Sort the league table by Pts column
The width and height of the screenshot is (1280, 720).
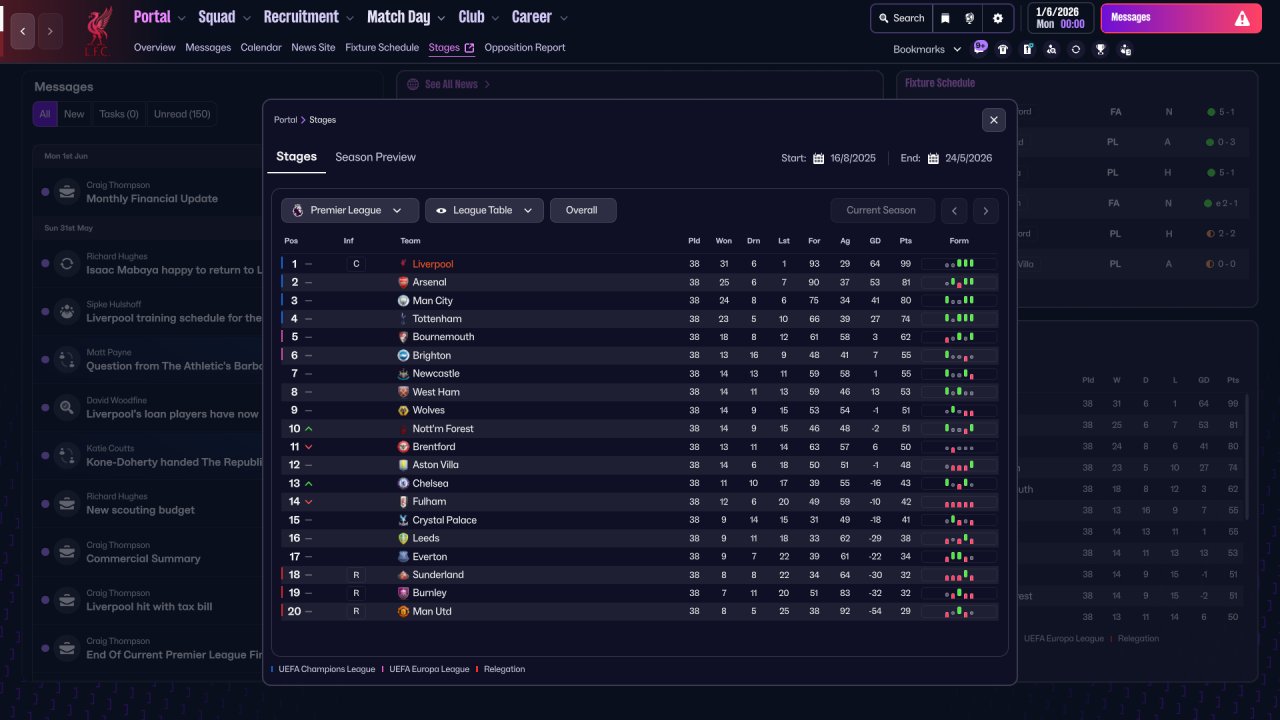tap(905, 241)
